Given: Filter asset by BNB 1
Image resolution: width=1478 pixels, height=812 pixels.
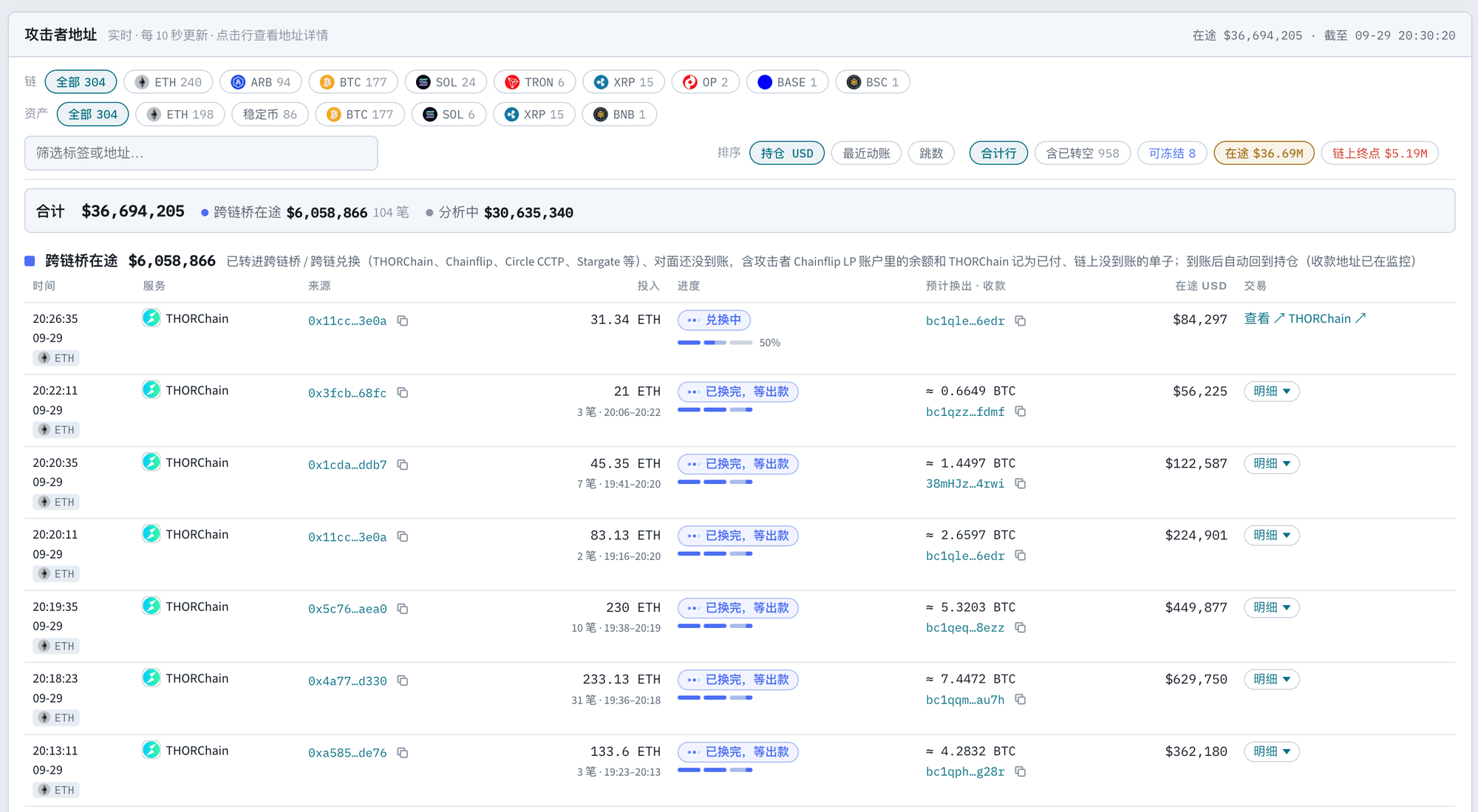Looking at the screenshot, I should tap(619, 115).
